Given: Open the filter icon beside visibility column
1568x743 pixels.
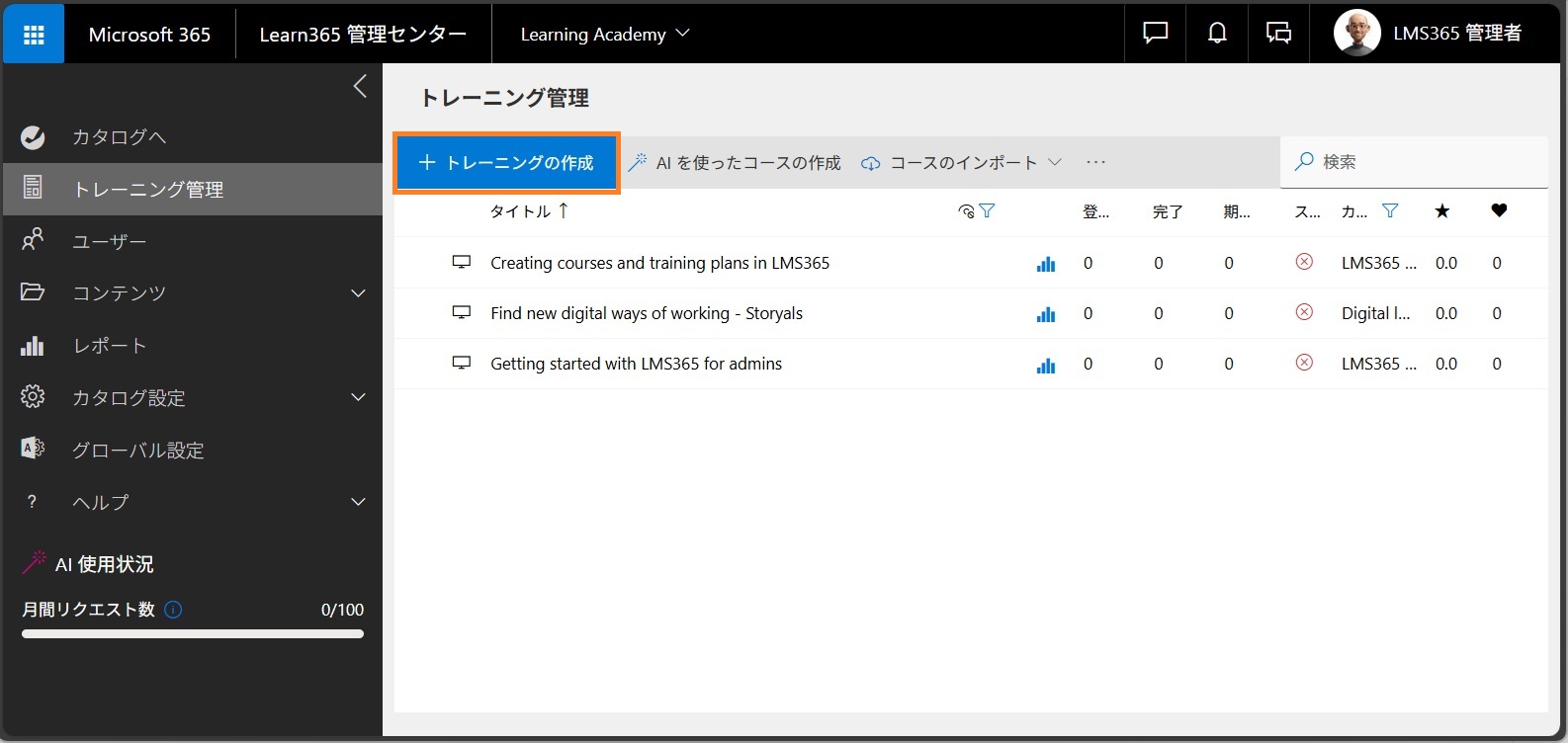Looking at the screenshot, I should 987,210.
